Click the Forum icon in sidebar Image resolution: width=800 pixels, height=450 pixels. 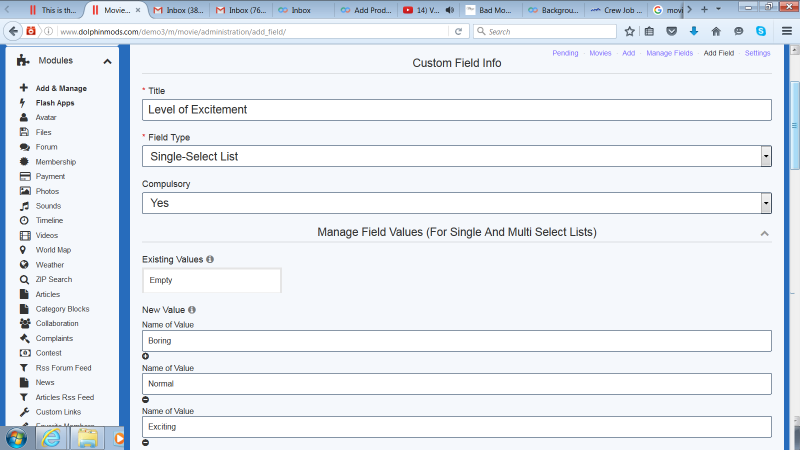tap(24, 147)
